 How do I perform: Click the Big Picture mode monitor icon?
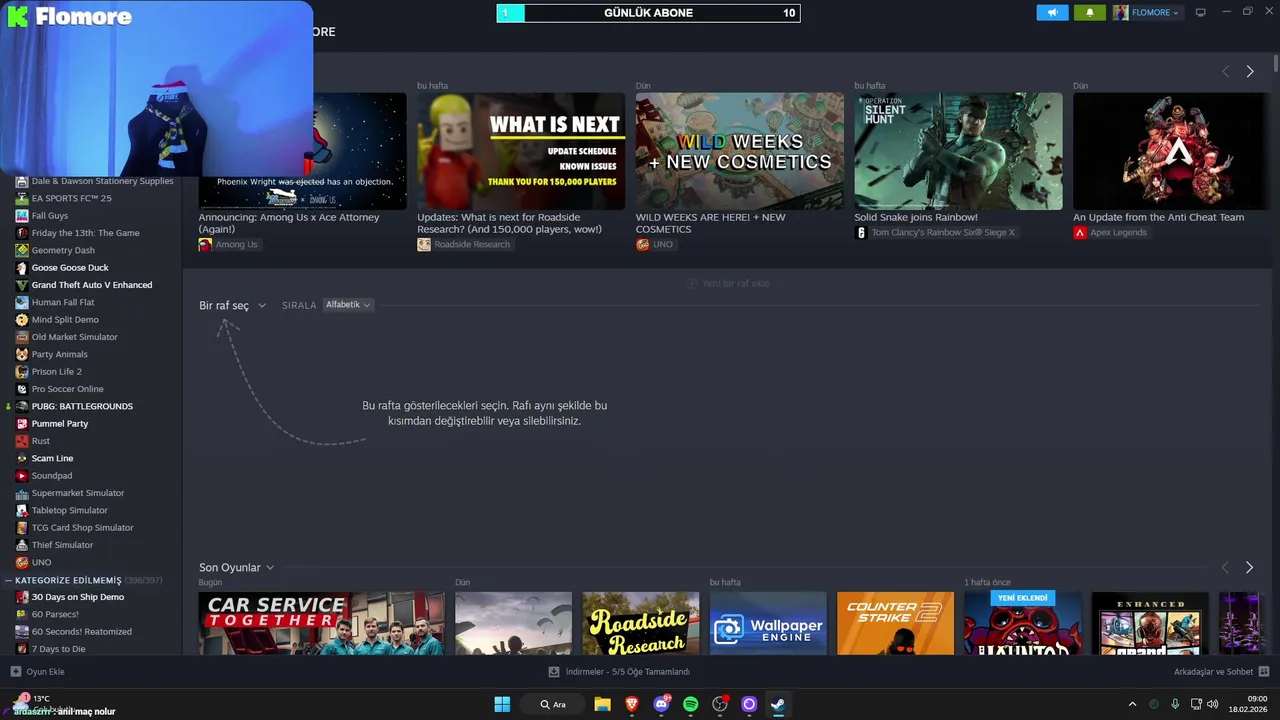click(x=1201, y=13)
